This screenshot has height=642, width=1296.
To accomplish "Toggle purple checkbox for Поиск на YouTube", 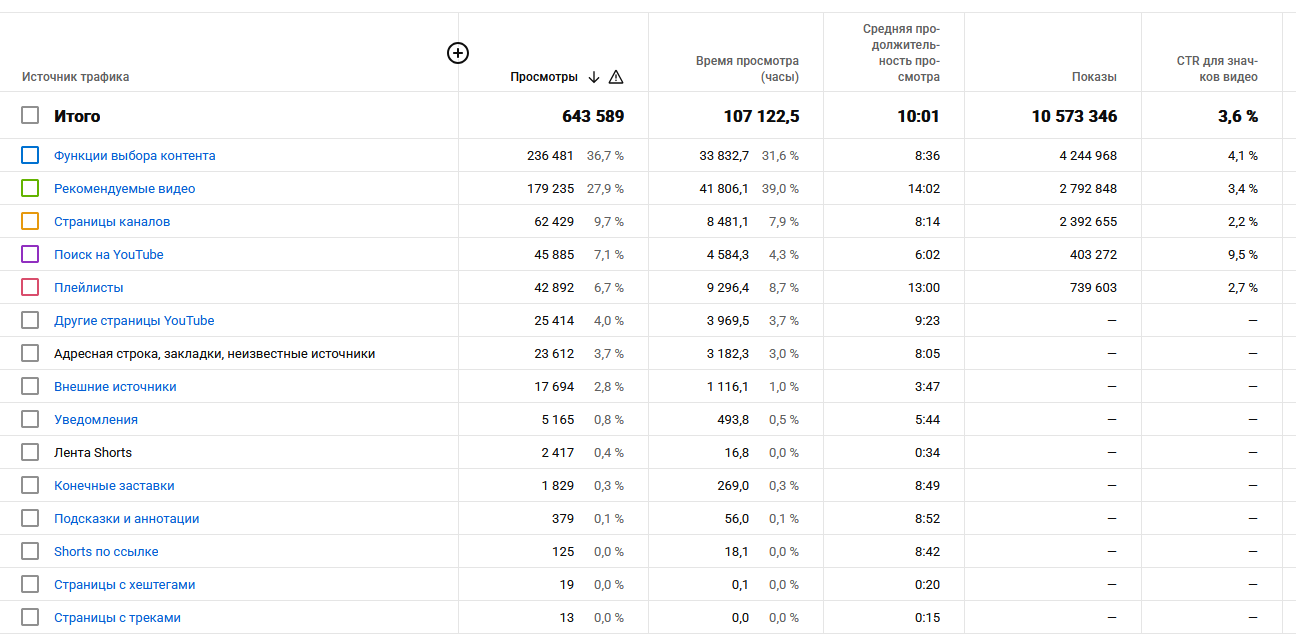I will tap(30, 254).
